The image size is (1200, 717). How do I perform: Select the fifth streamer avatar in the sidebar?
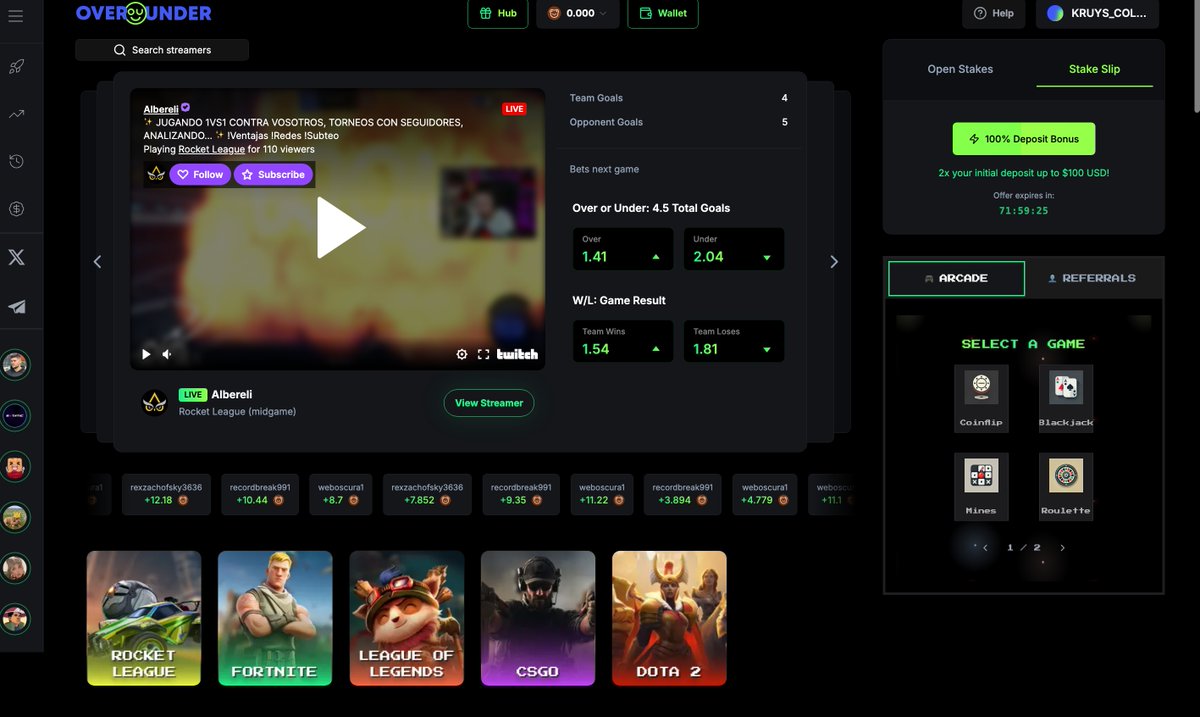point(15,569)
